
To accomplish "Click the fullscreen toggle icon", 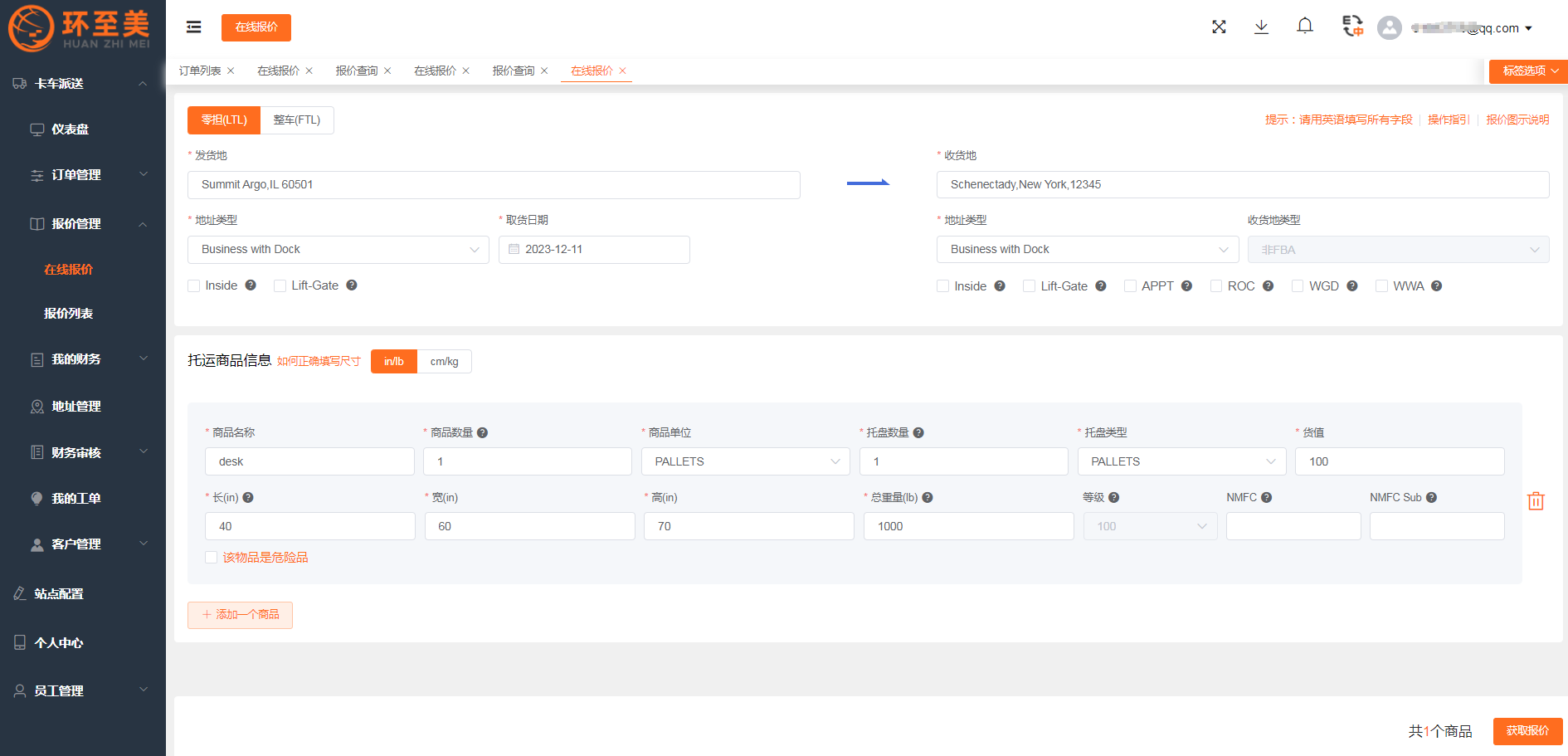I will coord(1219,27).
